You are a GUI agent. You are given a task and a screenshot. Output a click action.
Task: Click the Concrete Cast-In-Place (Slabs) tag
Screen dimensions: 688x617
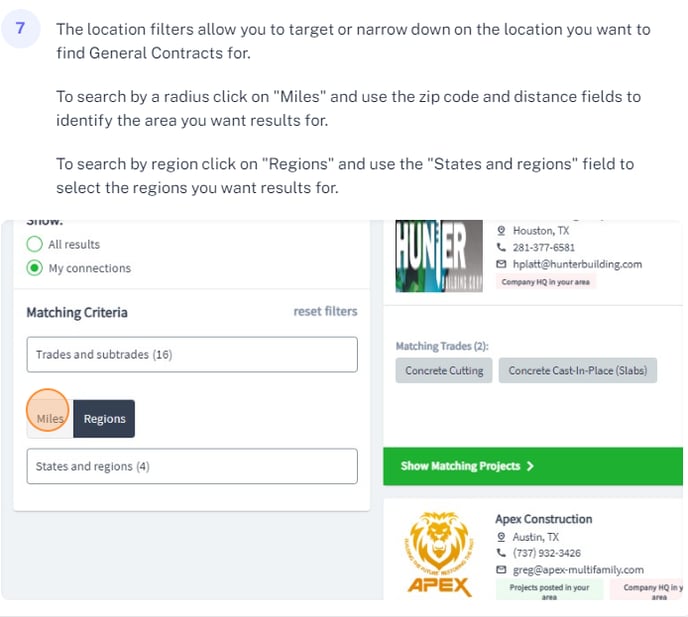[578, 370]
